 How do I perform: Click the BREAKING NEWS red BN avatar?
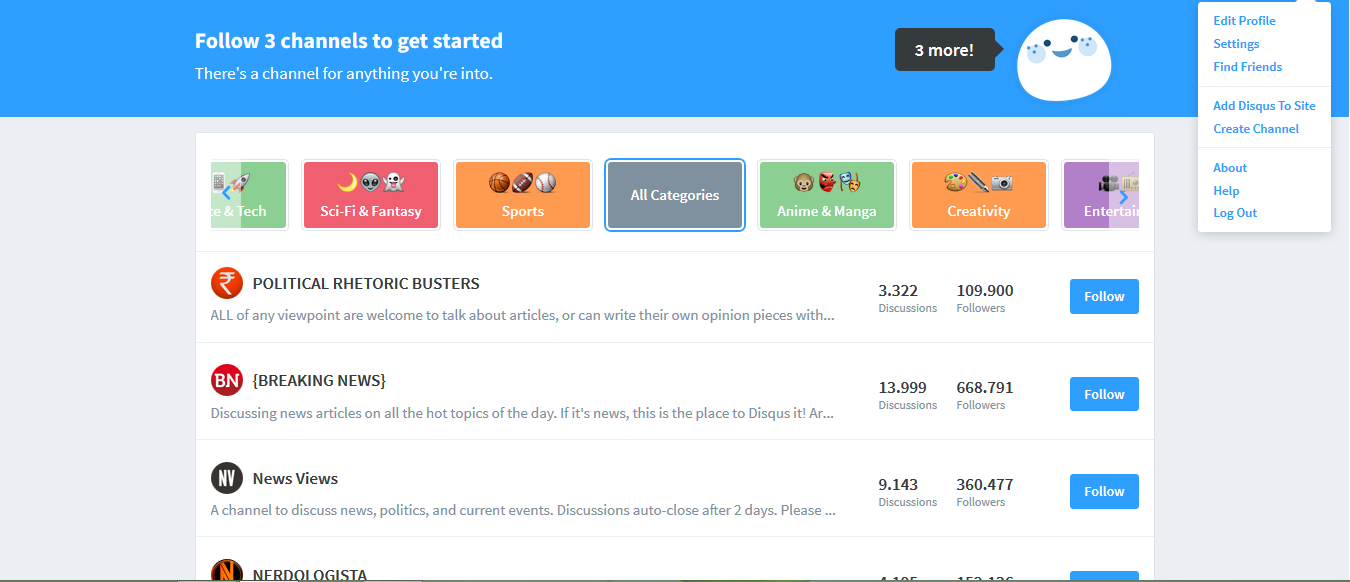point(227,380)
